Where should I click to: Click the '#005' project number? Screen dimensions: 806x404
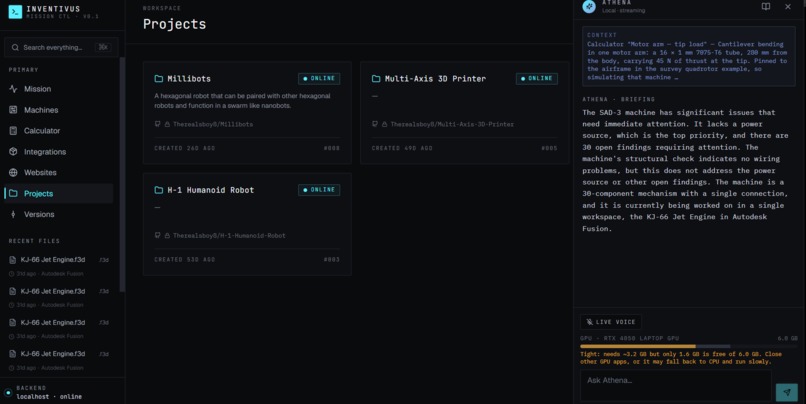tap(549, 148)
